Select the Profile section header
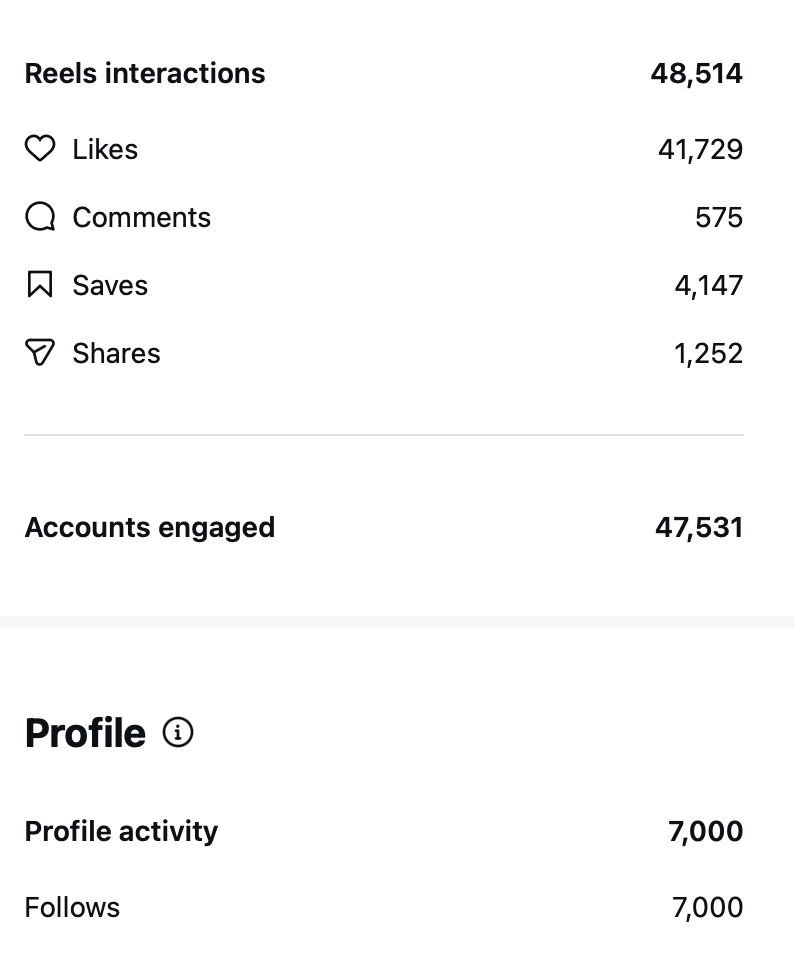 pyautogui.click(x=85, y=733)
